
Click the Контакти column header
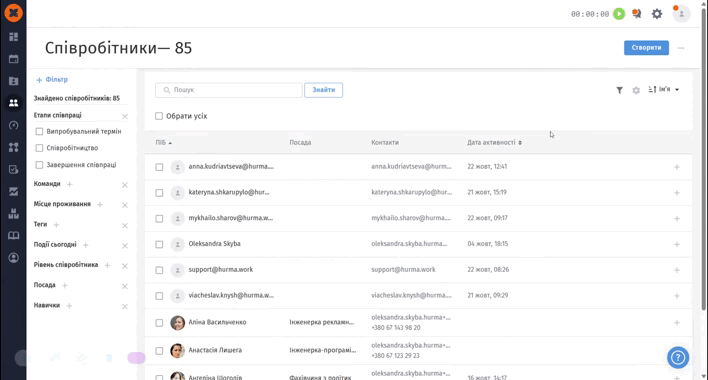[x=385, y=142]
